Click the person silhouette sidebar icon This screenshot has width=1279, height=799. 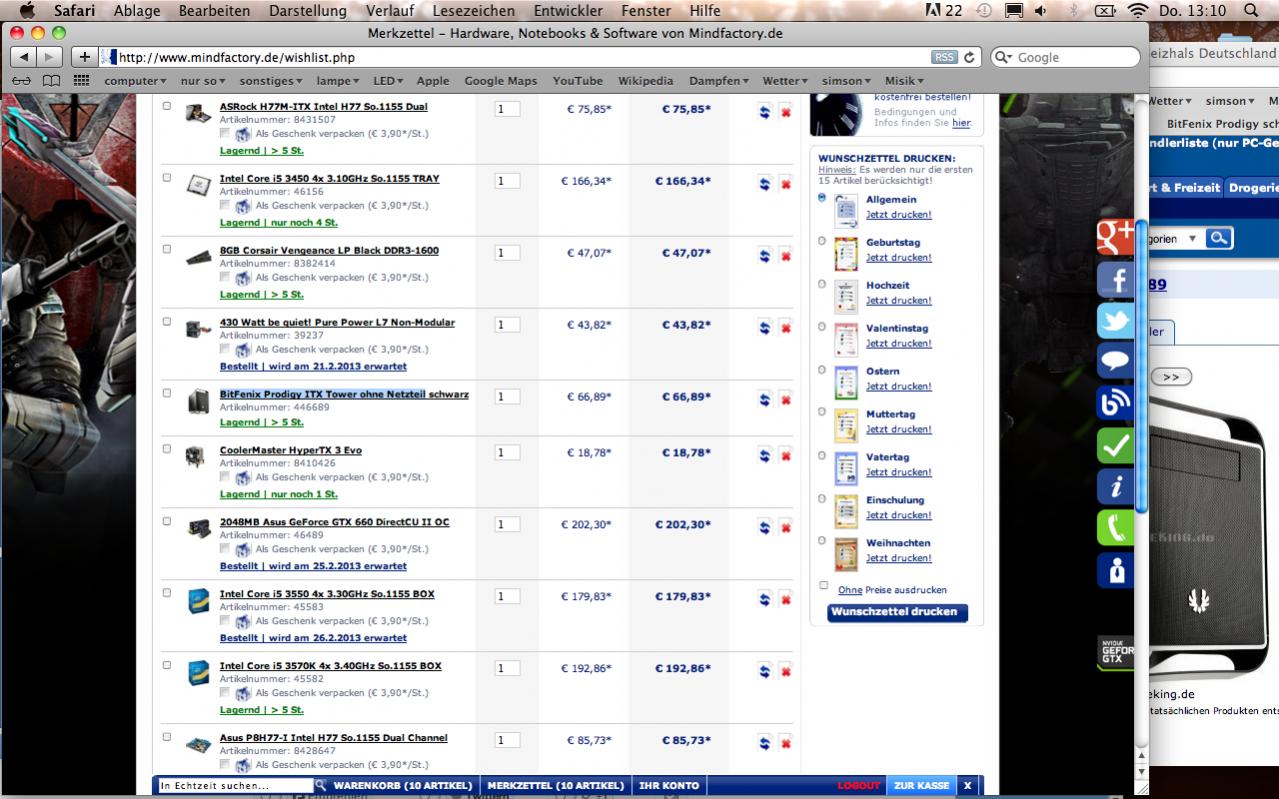tap(1115, 570)
